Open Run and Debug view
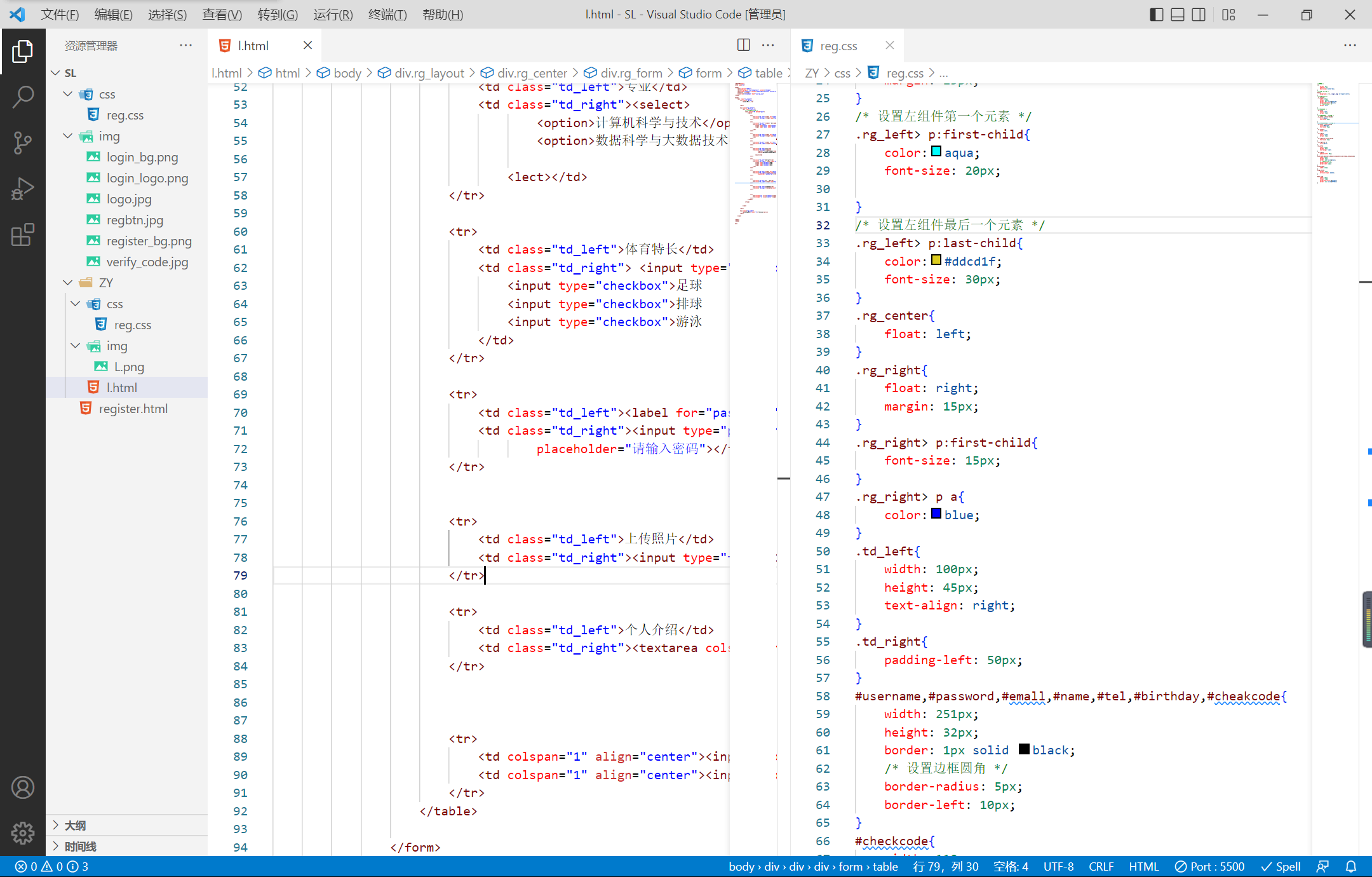Image resolution: width=1372 pixels, height=877 pixels. (23, 189)
